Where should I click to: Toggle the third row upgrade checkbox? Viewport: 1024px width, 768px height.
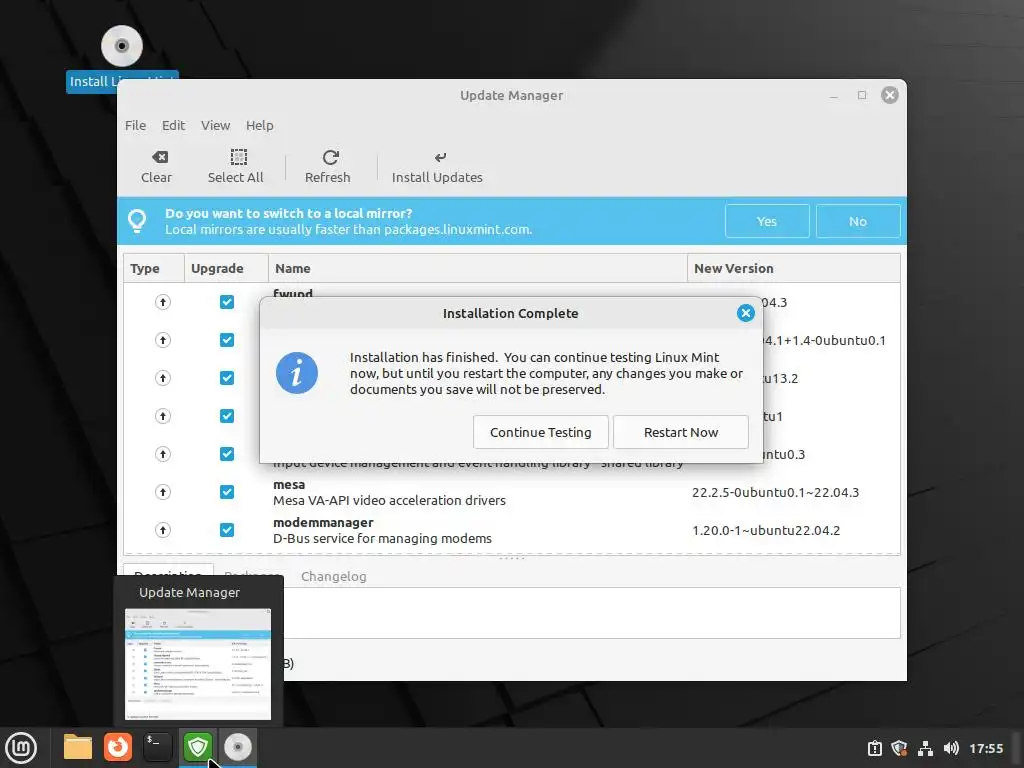[x=227, y=377]
